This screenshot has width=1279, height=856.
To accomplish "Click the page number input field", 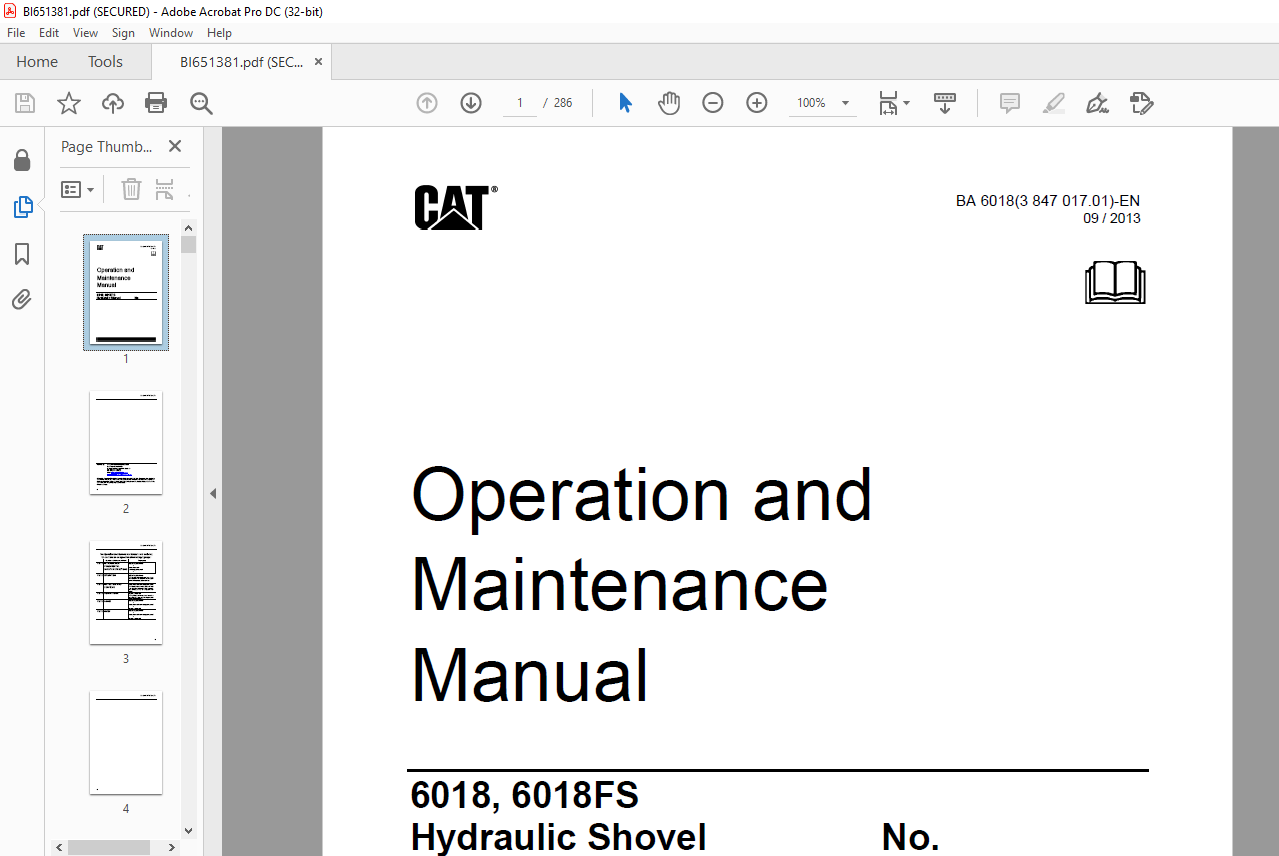I will point(520,103).
